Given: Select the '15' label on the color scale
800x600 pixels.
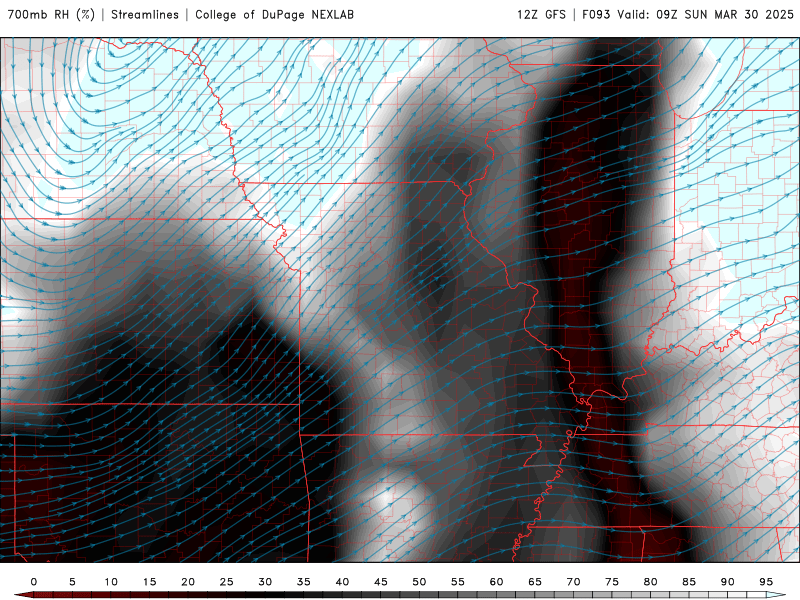Looking at the screenshot, I should pos(149,582).
